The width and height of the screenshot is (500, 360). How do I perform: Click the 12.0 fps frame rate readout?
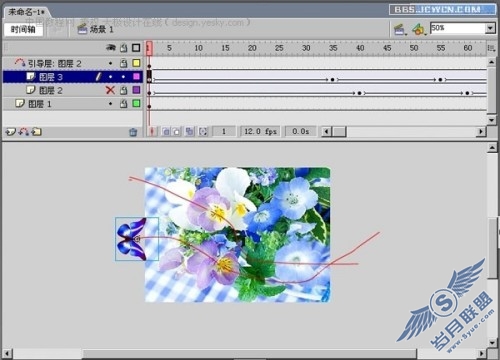coord(260,132)
